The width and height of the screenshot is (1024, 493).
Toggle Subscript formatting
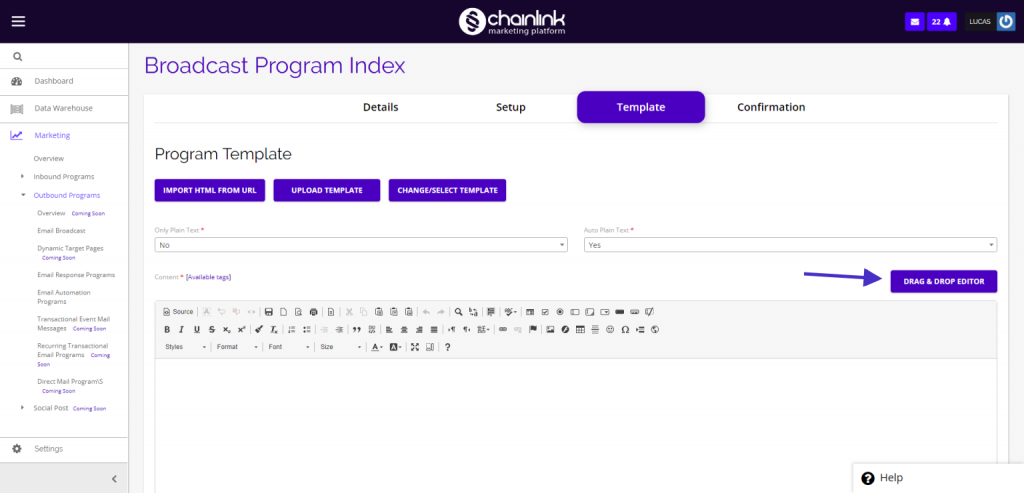tap(227, 329)
